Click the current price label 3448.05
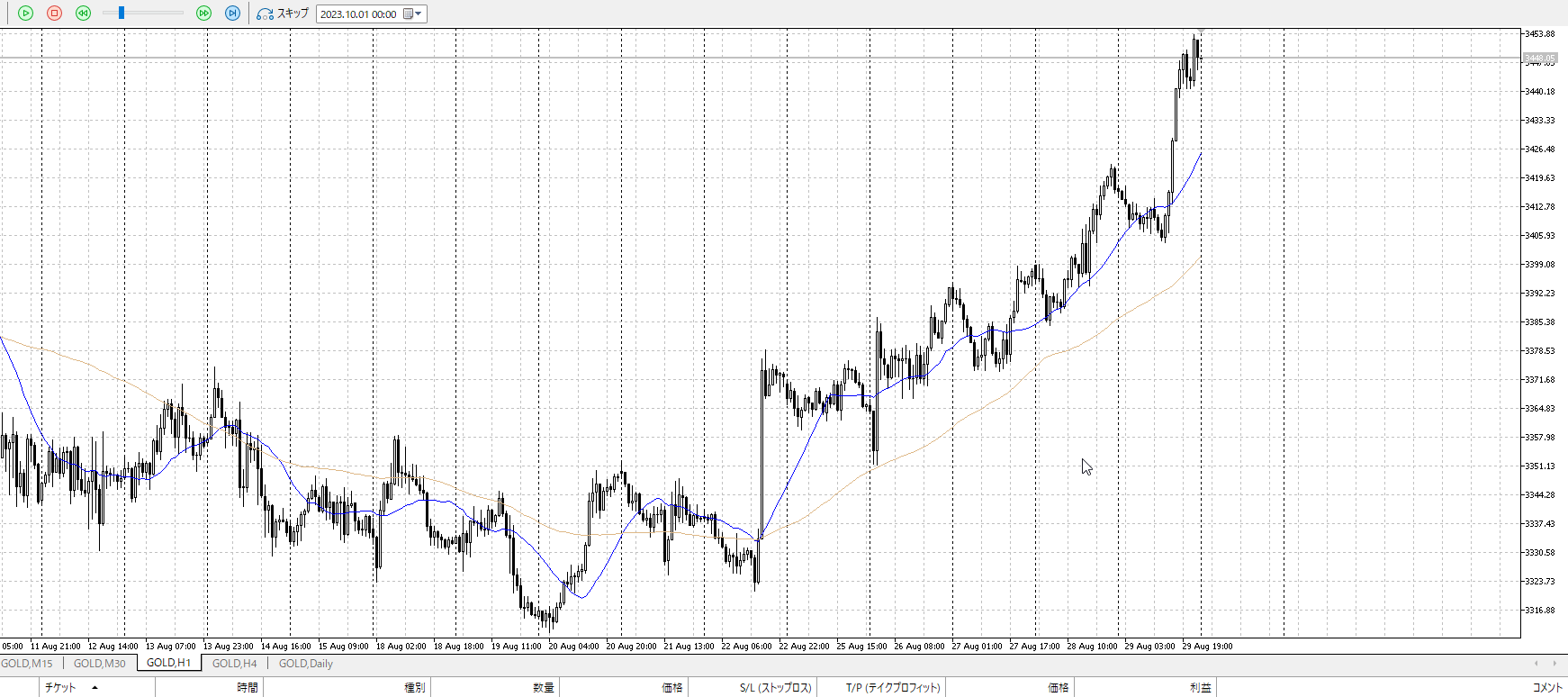This screenshot has height=697, width=1568. [1539, 59]
